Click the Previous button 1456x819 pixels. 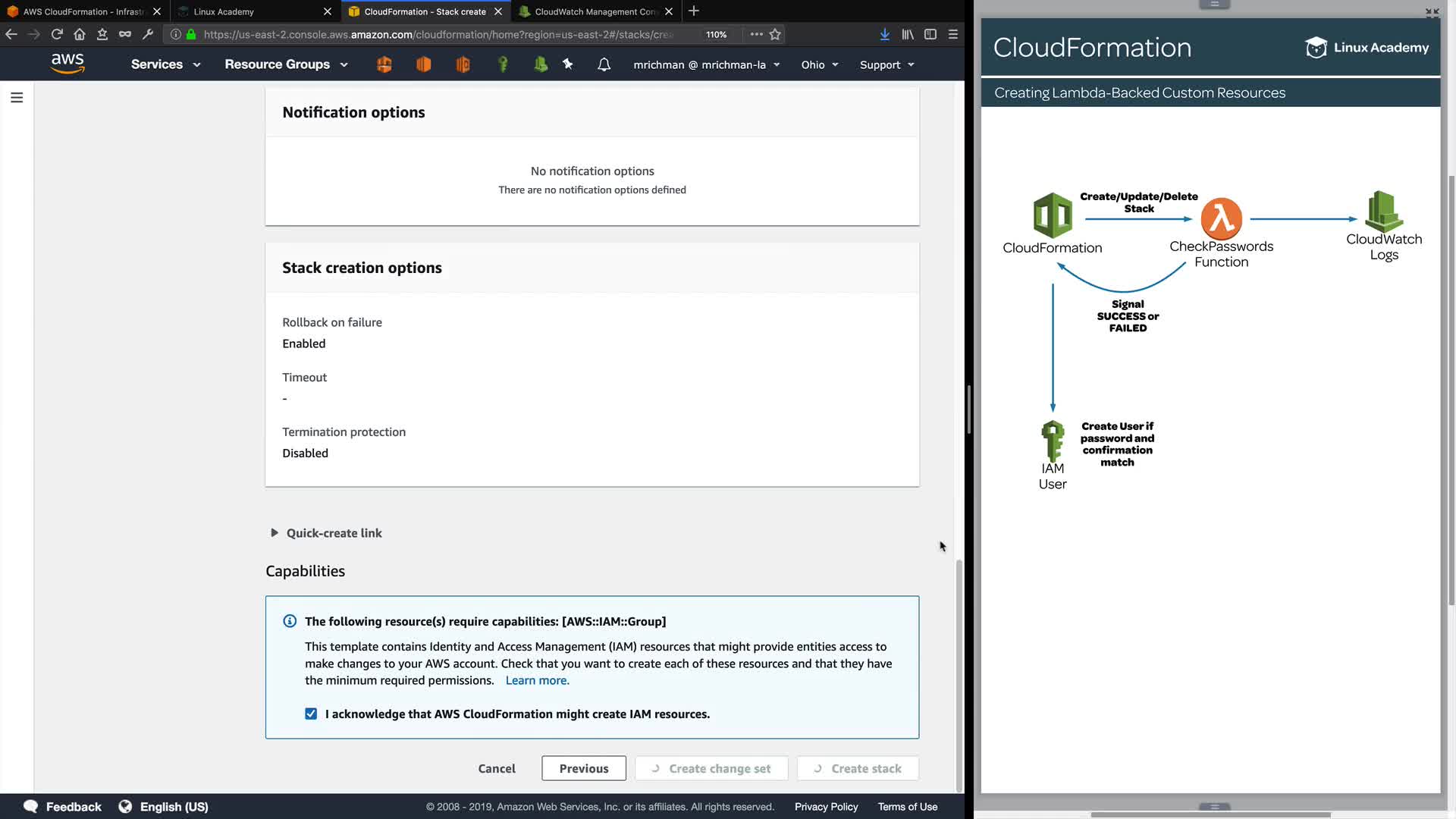pos(583,768)
